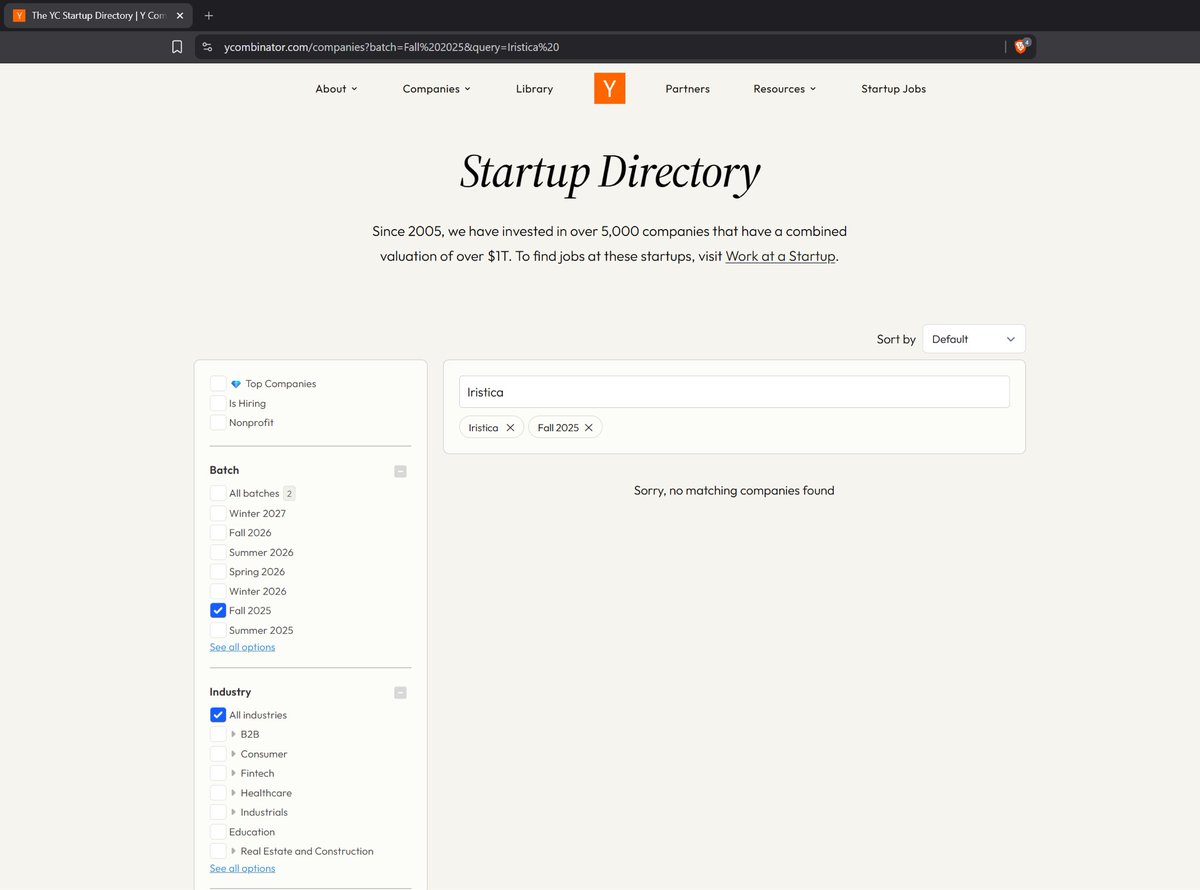Expand the B2B industry subcategories
The height and width of the screenshot is (890, 1200).
pos(233,734)
